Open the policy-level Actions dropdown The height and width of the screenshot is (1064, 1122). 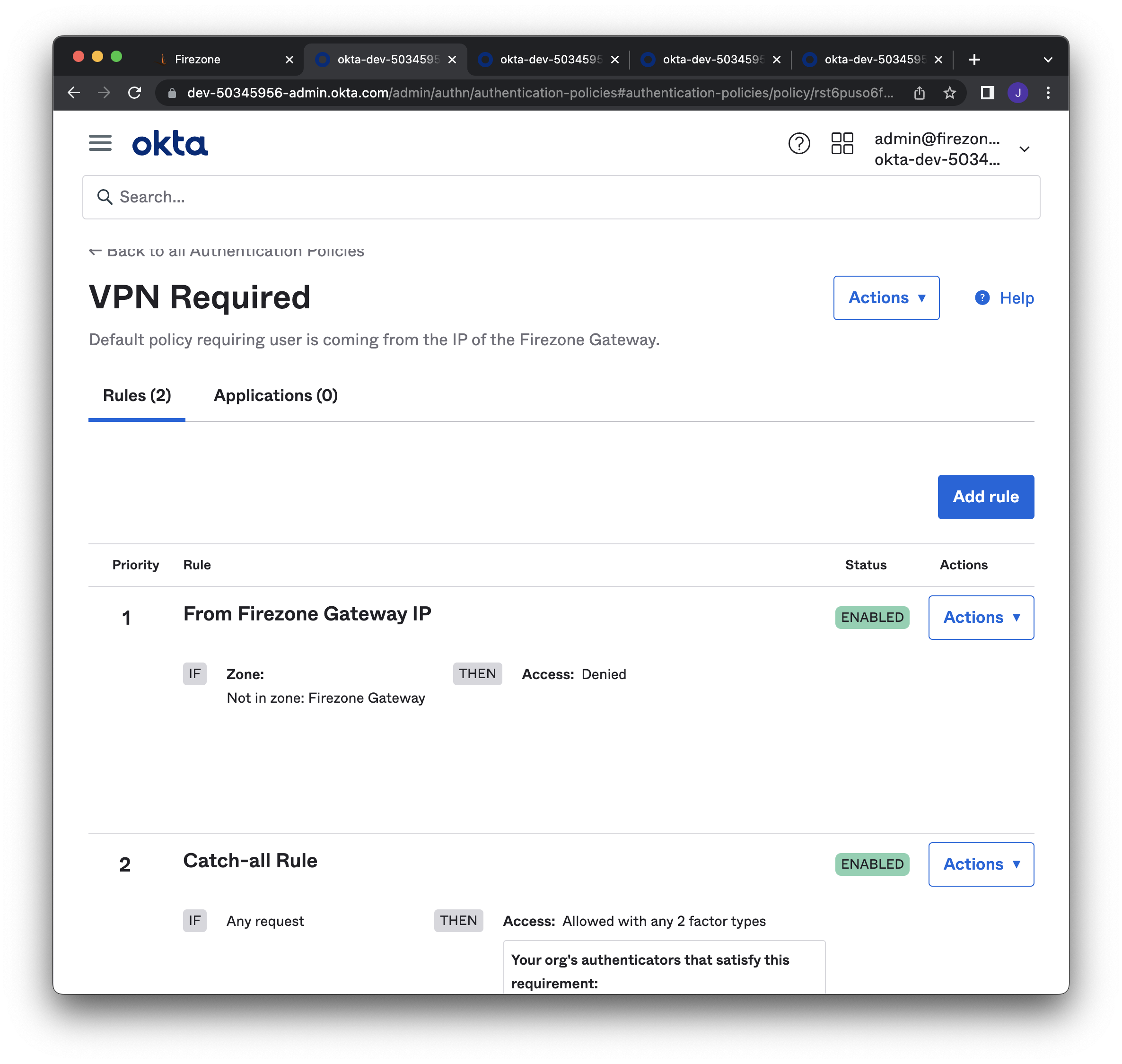click(x=886, y=298)
